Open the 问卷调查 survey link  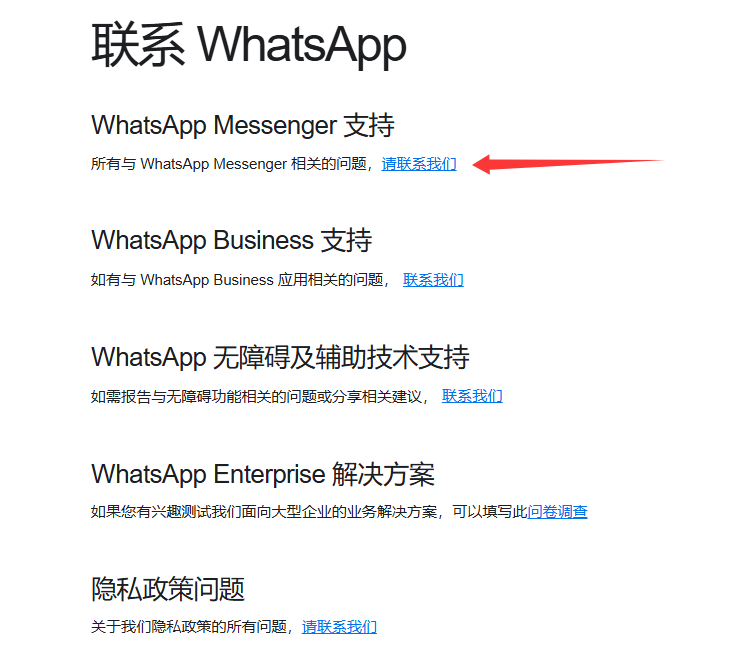click(558, 511)
